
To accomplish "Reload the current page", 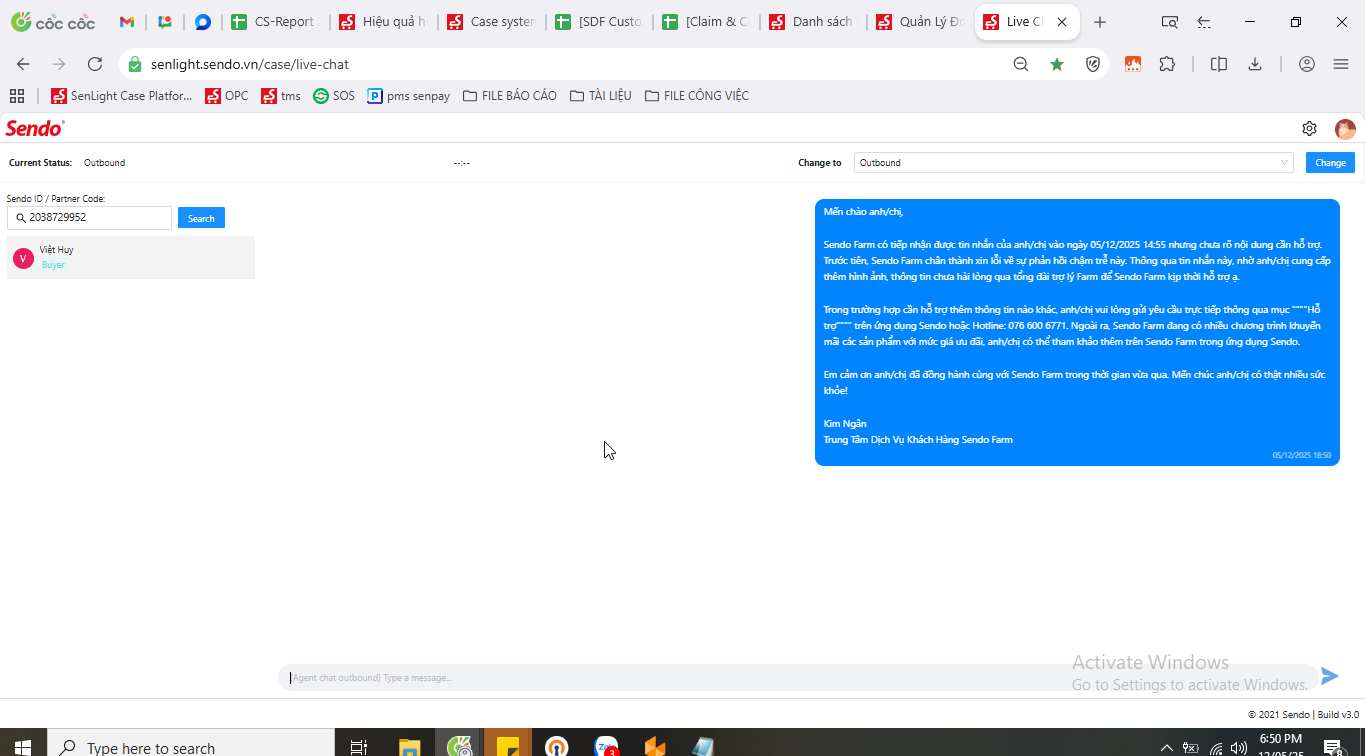I will pyautogui.click(x=95, y=64).
